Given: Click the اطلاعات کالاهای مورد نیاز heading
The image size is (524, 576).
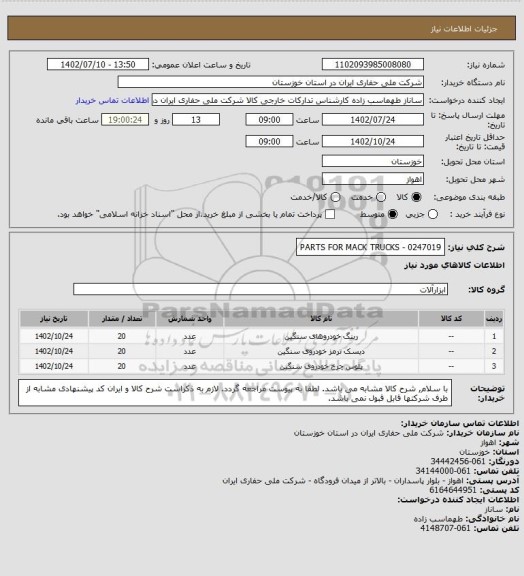Looking at the screenshot, I should pyautogui.click(x=454, y=265).
